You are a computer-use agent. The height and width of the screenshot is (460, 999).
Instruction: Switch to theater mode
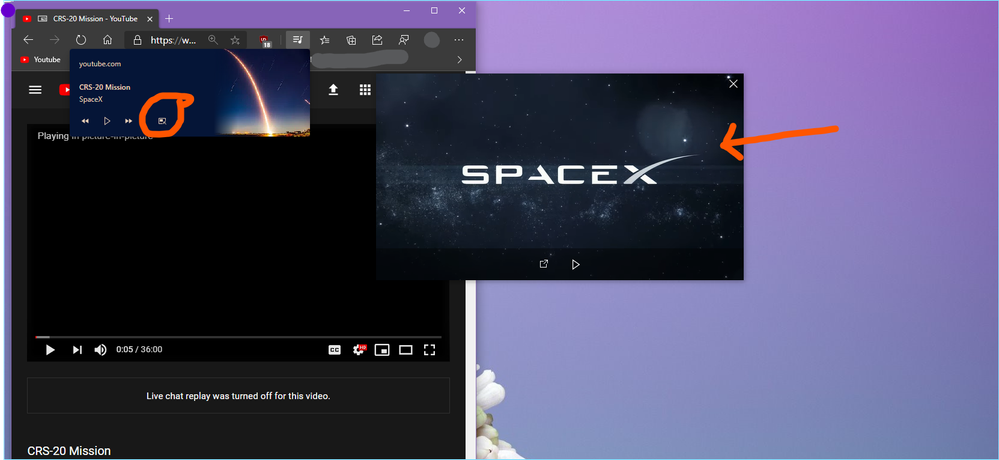click(406, 349)
